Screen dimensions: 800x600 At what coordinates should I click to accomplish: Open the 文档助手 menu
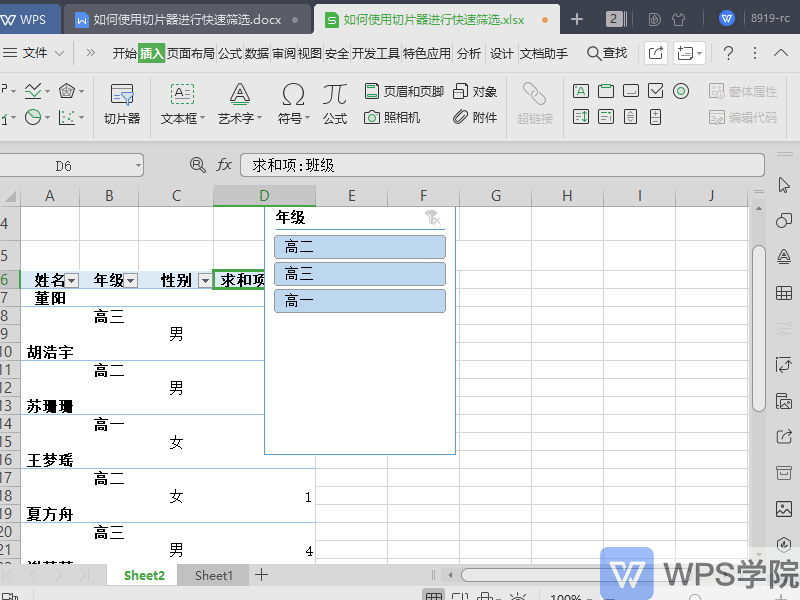coord(543,53)
